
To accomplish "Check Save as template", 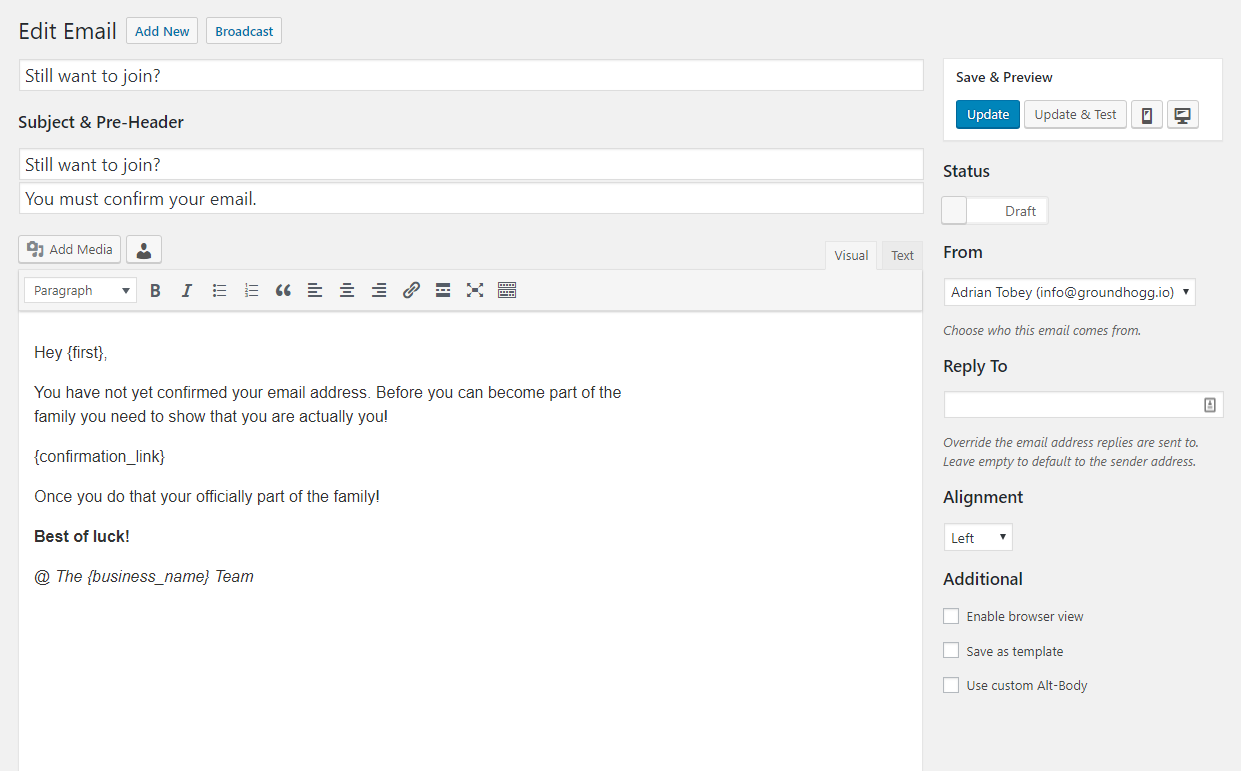I will coord(951,651).
